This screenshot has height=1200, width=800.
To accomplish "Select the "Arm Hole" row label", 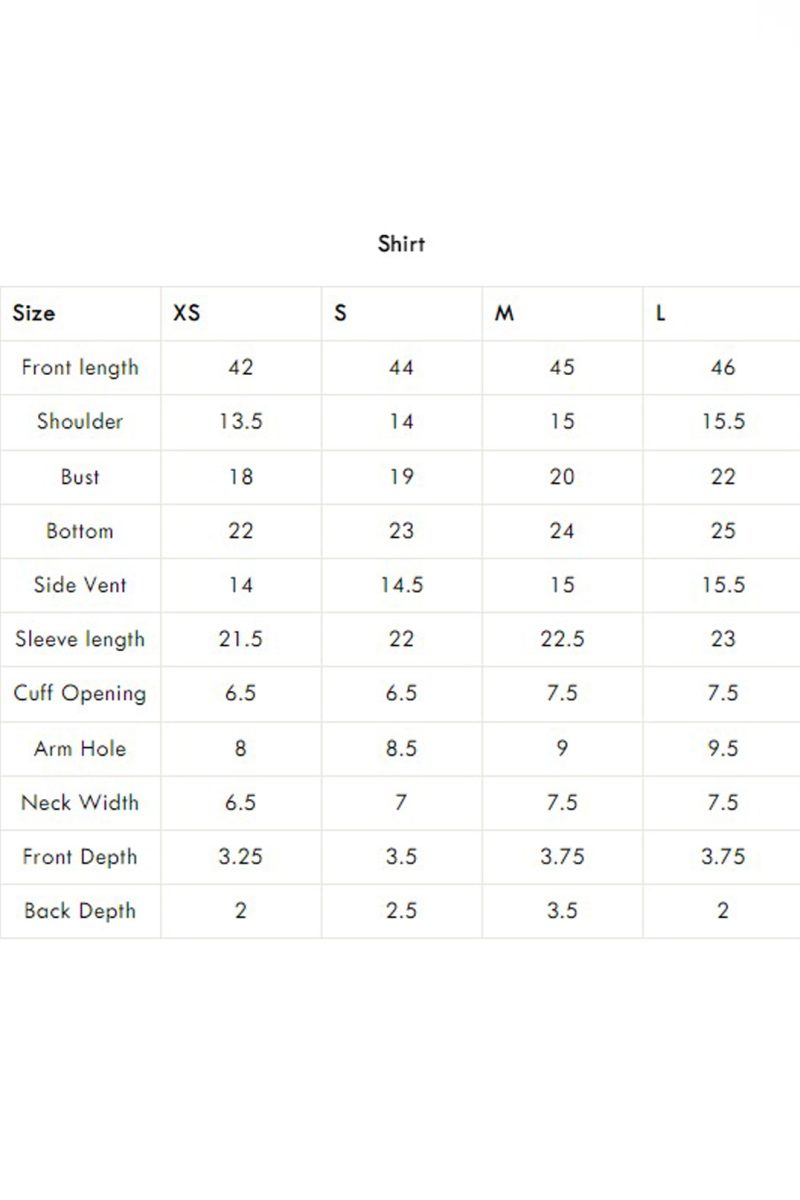I will pyautogui.click(x=80, y=747).
